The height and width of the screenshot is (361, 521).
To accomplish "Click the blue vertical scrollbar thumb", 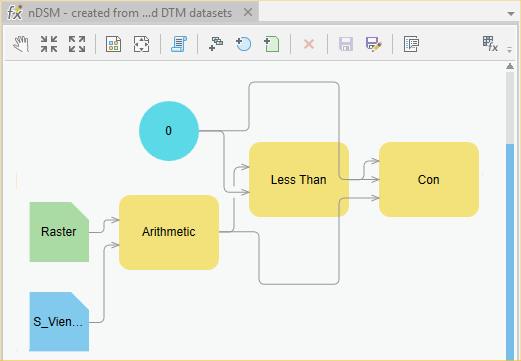I will pos(510,251).
